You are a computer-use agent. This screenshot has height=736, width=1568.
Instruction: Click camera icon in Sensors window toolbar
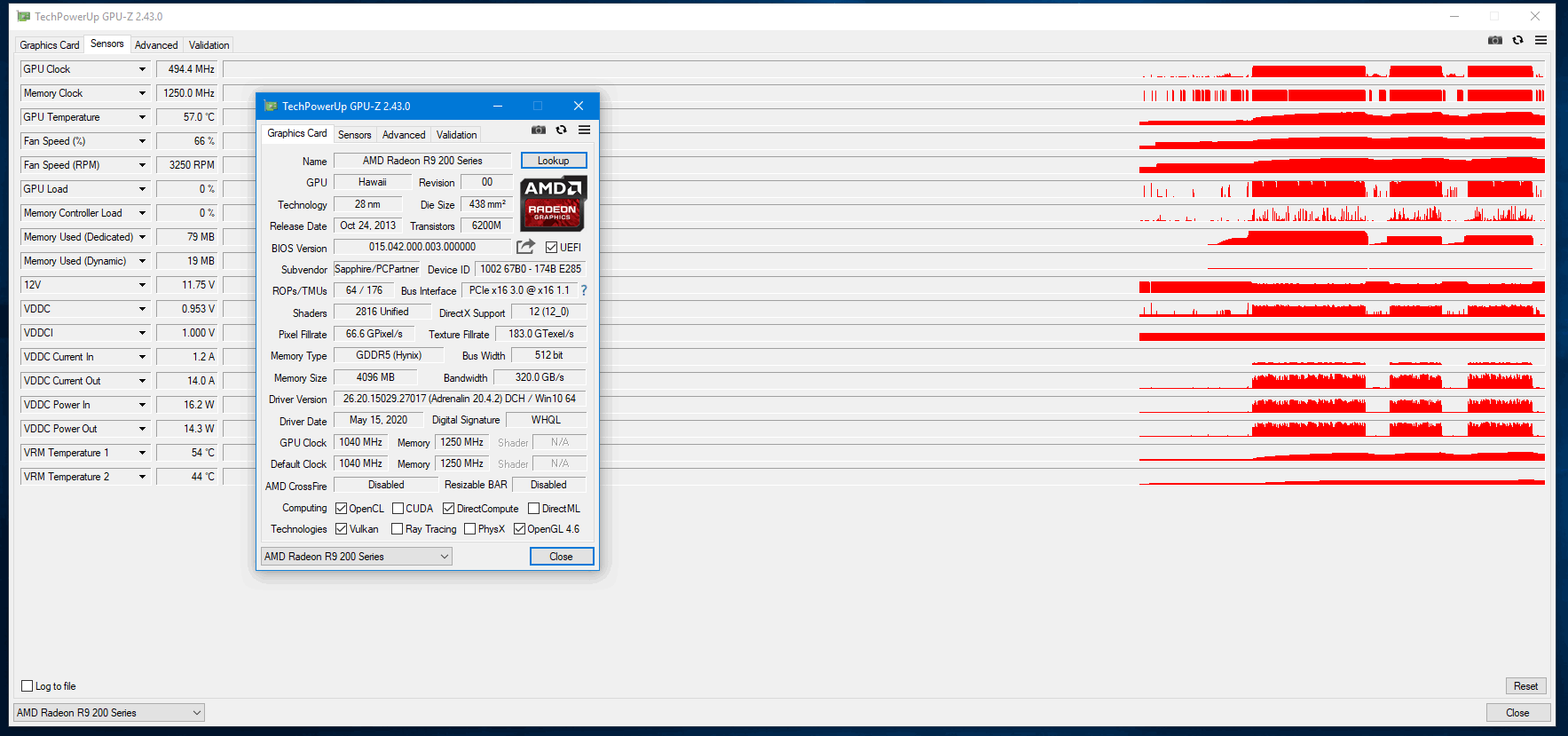click(1495, 40)
